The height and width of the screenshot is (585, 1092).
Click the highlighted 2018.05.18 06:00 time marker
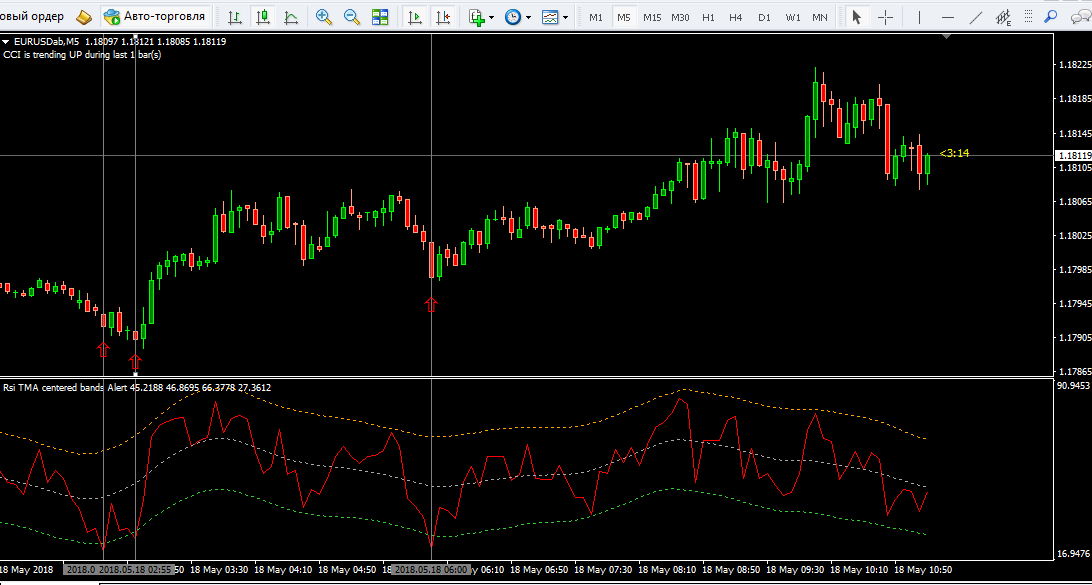click(431, 570)
